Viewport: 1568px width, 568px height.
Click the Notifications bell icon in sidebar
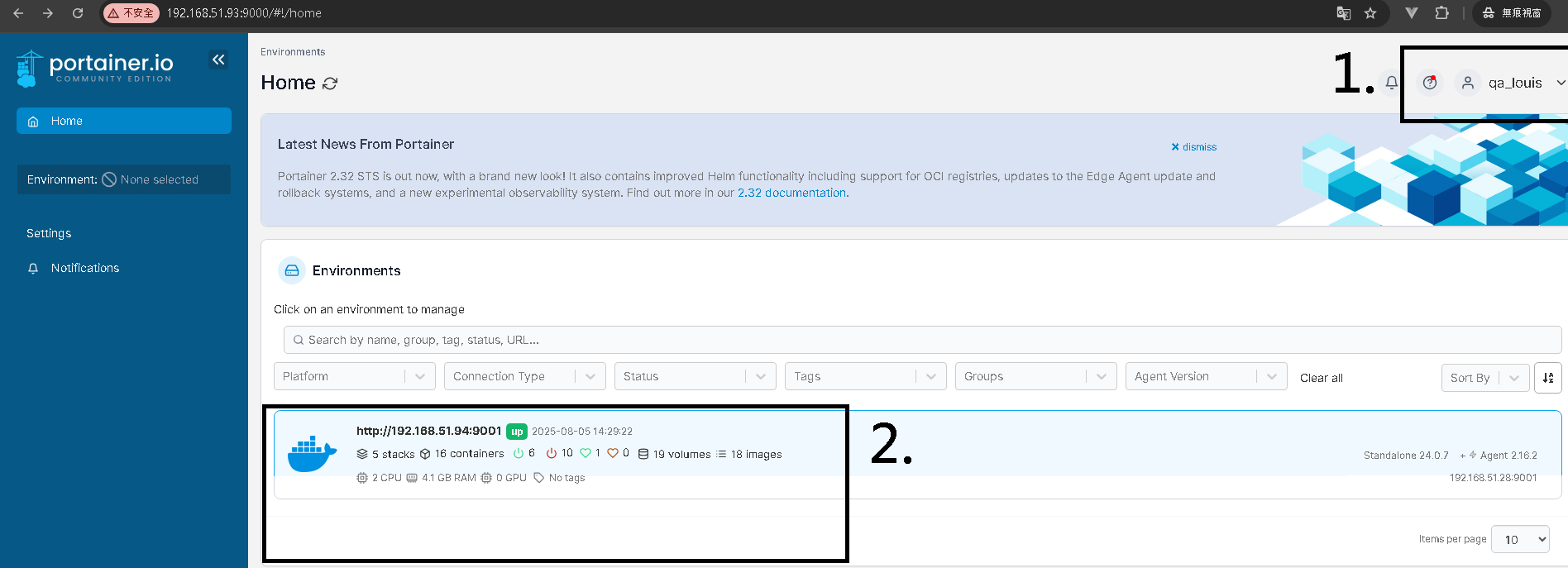pos(33,269)
